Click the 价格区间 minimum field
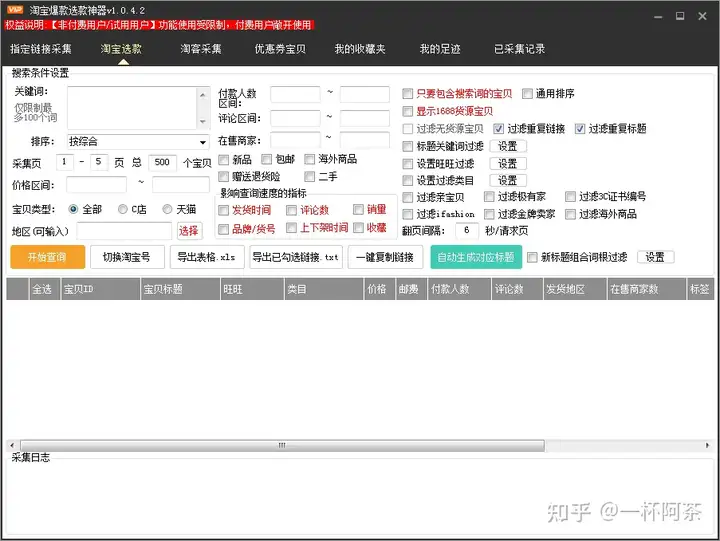720x541 pixels. tap(96, 185)
